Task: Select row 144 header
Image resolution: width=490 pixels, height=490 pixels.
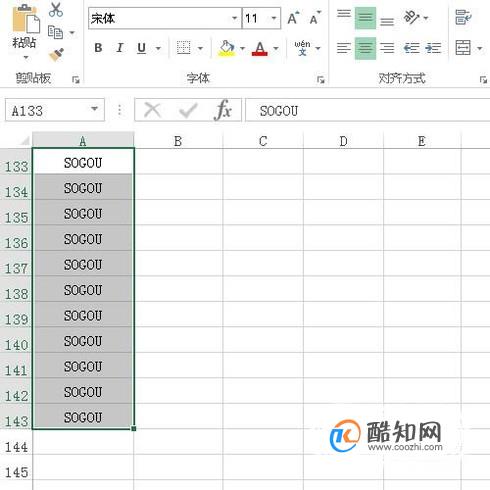Action: click(16, 442)
